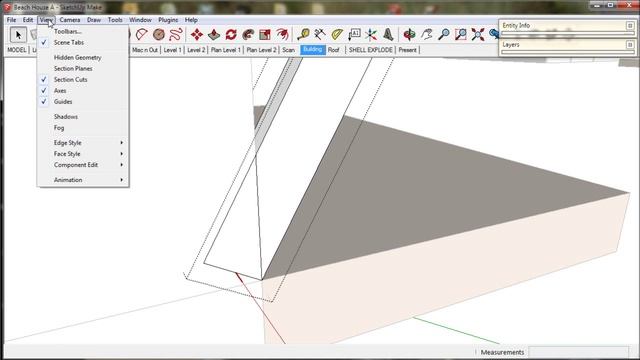The width and height of the screenshot is (640, 360).
Task: Select the Offset tool
Action: tap(282, 35)
